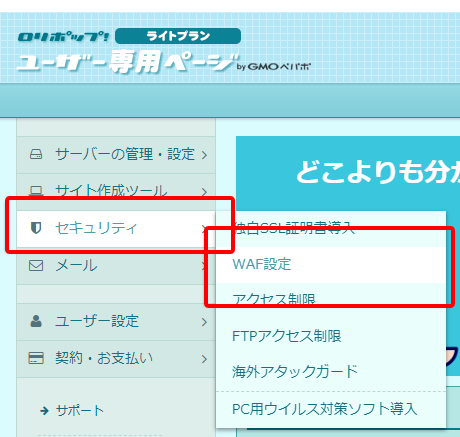This screenshot has height=437, width=460.
Task: Open the サポート link
Action: (x=80, y=411)
